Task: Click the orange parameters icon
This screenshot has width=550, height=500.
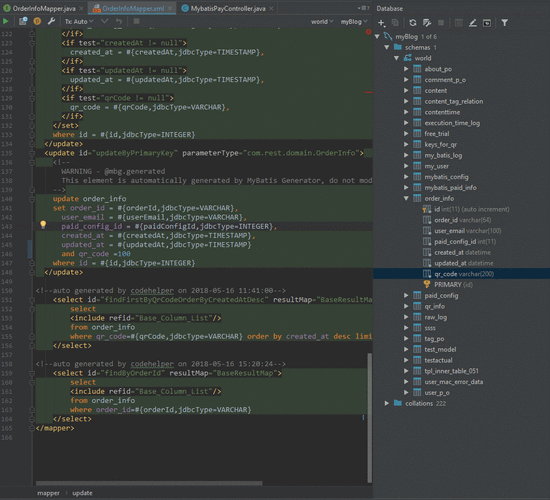Action: click(37, 21)
